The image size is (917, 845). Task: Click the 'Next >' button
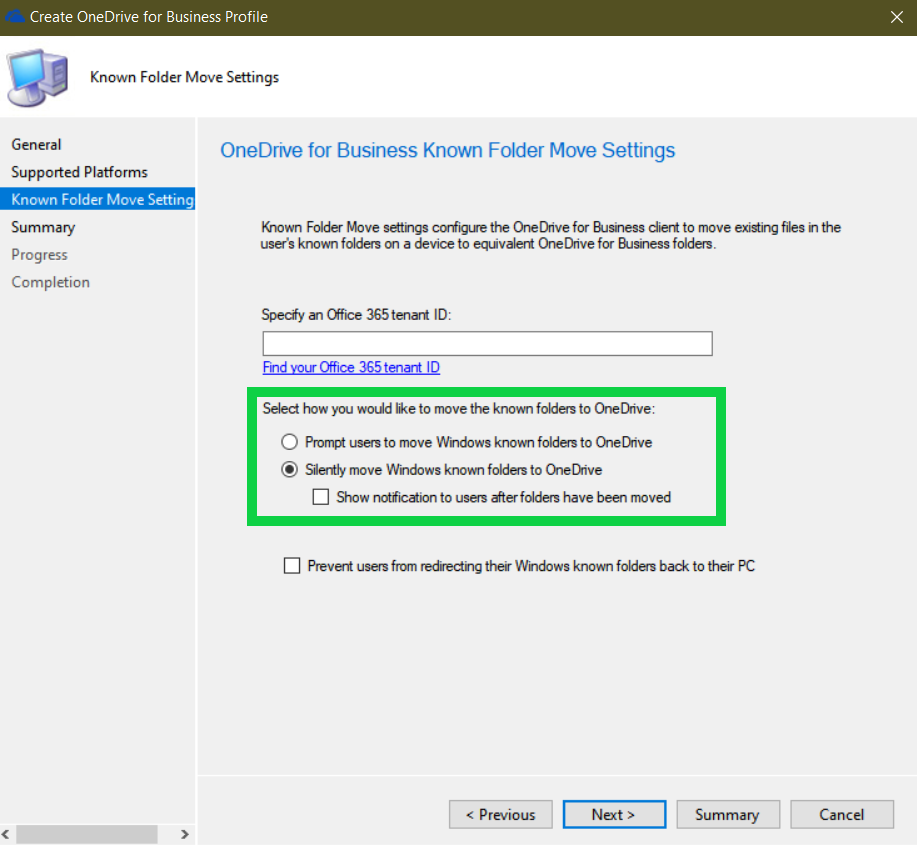pyautogui.click(x=614, y=815)
